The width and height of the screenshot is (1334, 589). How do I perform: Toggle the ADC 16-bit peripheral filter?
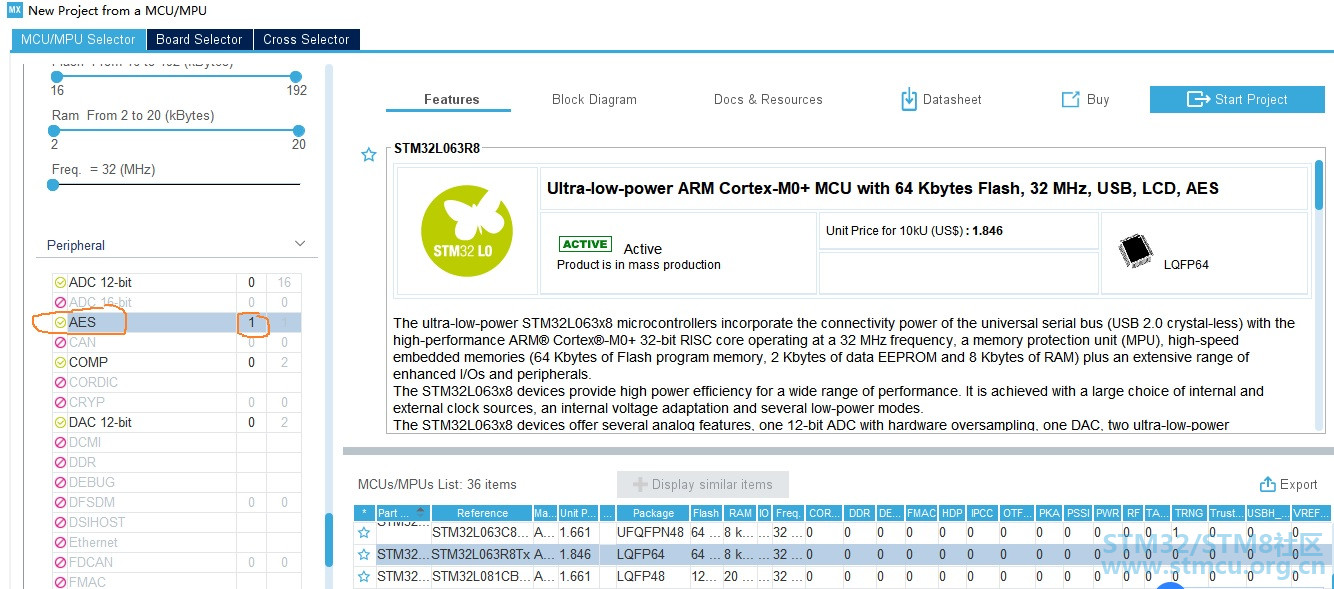pos(60,302)
